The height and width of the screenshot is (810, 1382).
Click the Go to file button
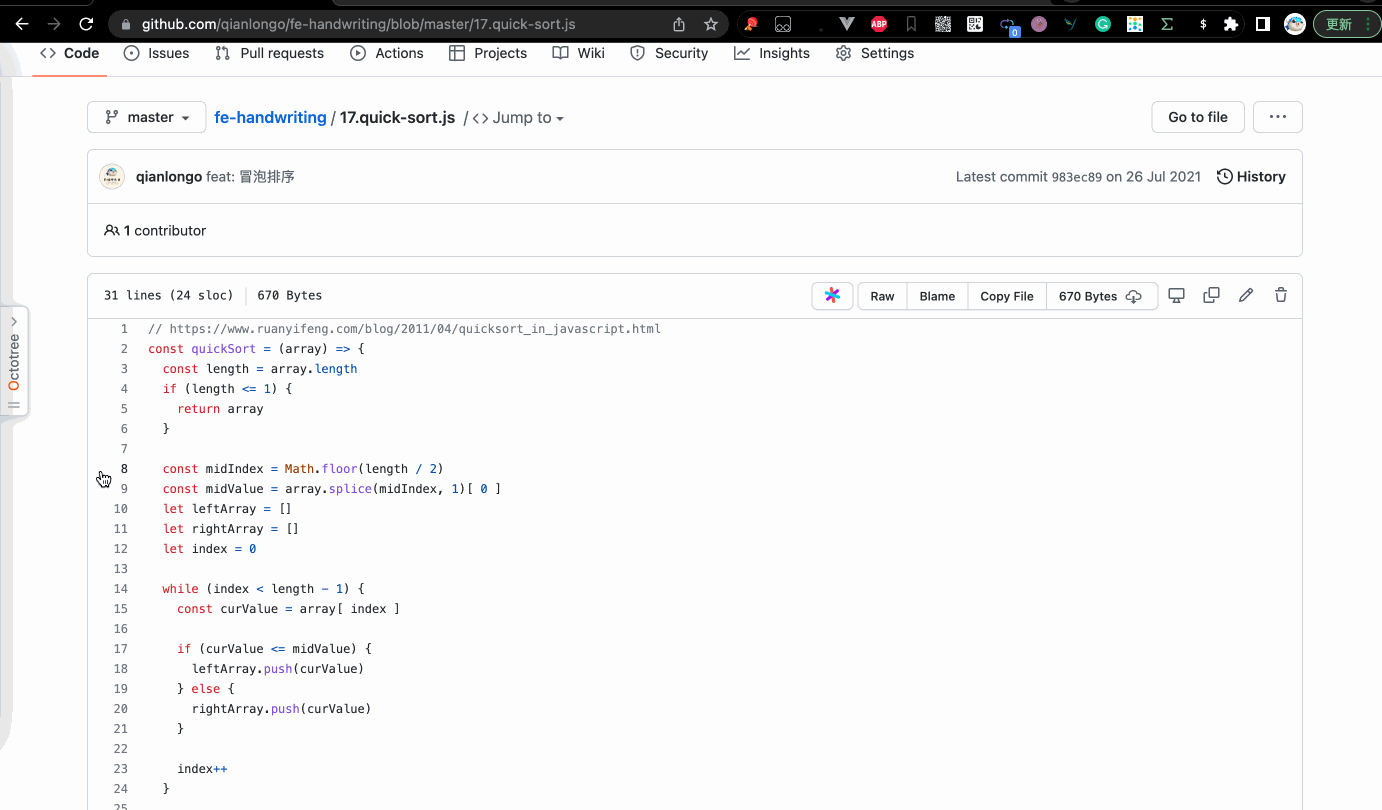[1197, 117]
